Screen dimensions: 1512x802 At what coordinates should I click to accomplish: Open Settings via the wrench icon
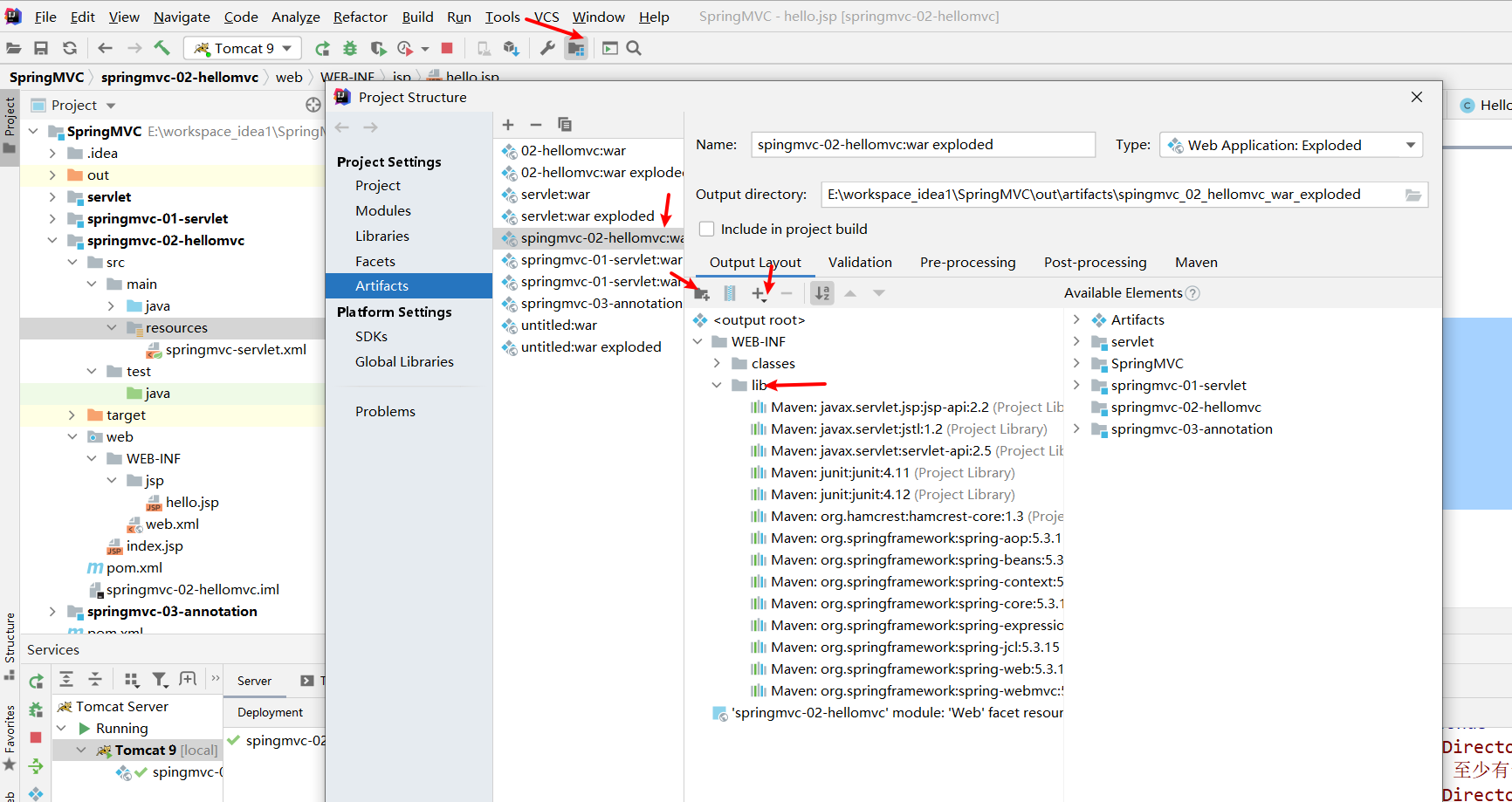(547, 48)
